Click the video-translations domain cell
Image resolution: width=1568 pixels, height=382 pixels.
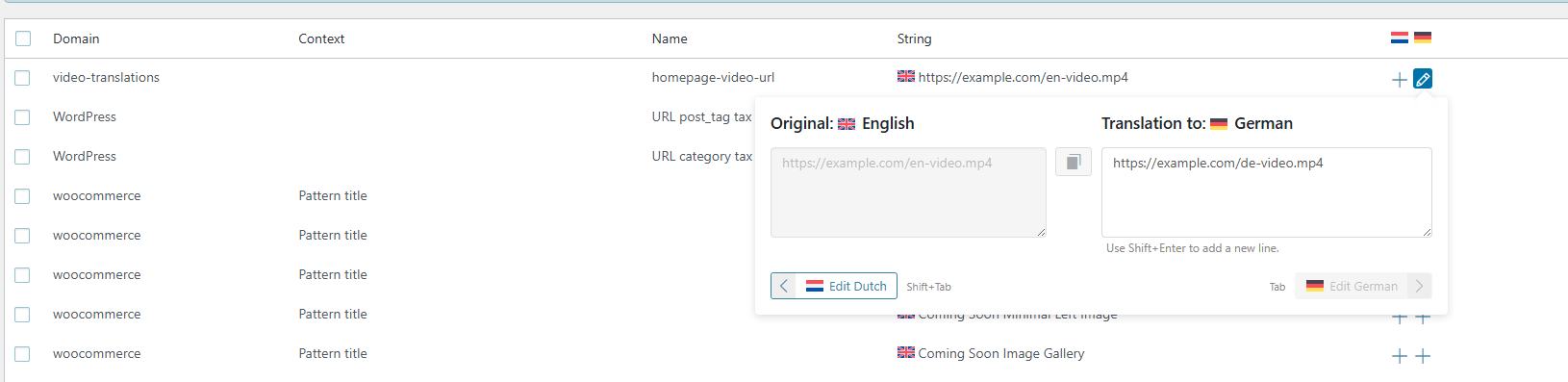click(x=106, y=77)
